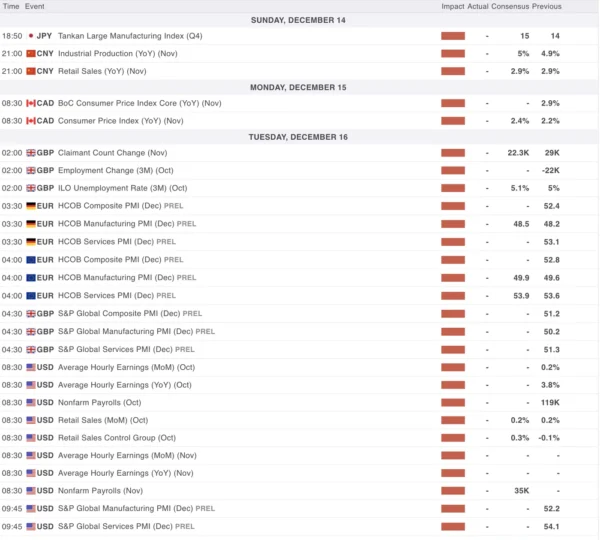Click the German flag next to HCOB Services PMI
This screenshot has height=540, width=600.
click(x=30, y=241)
